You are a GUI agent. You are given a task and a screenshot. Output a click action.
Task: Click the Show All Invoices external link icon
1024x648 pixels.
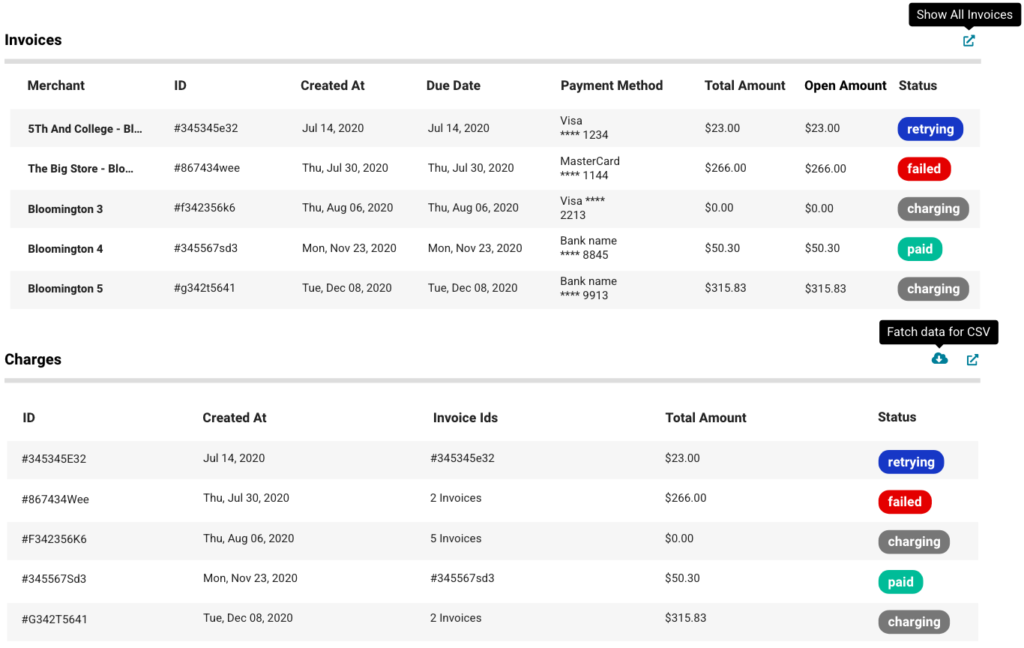[968, 41]
